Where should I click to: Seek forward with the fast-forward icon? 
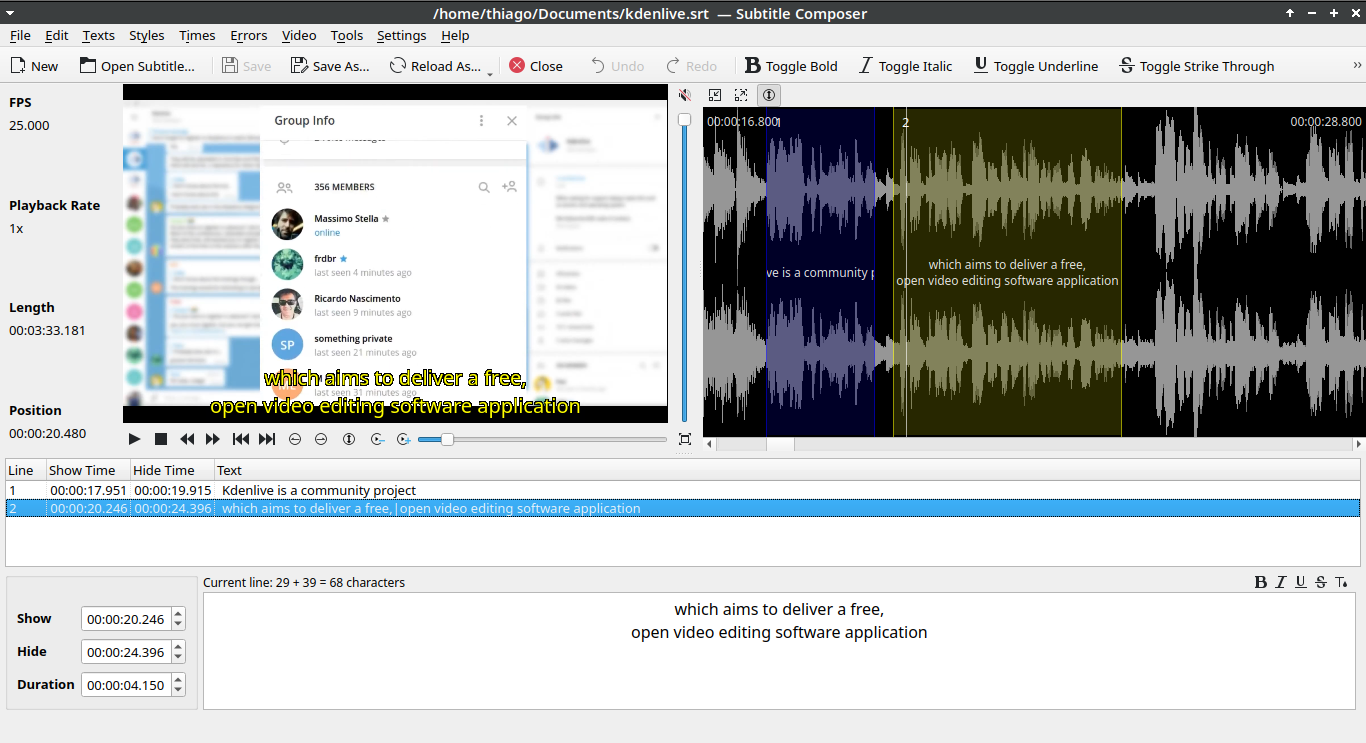point(213,439)
